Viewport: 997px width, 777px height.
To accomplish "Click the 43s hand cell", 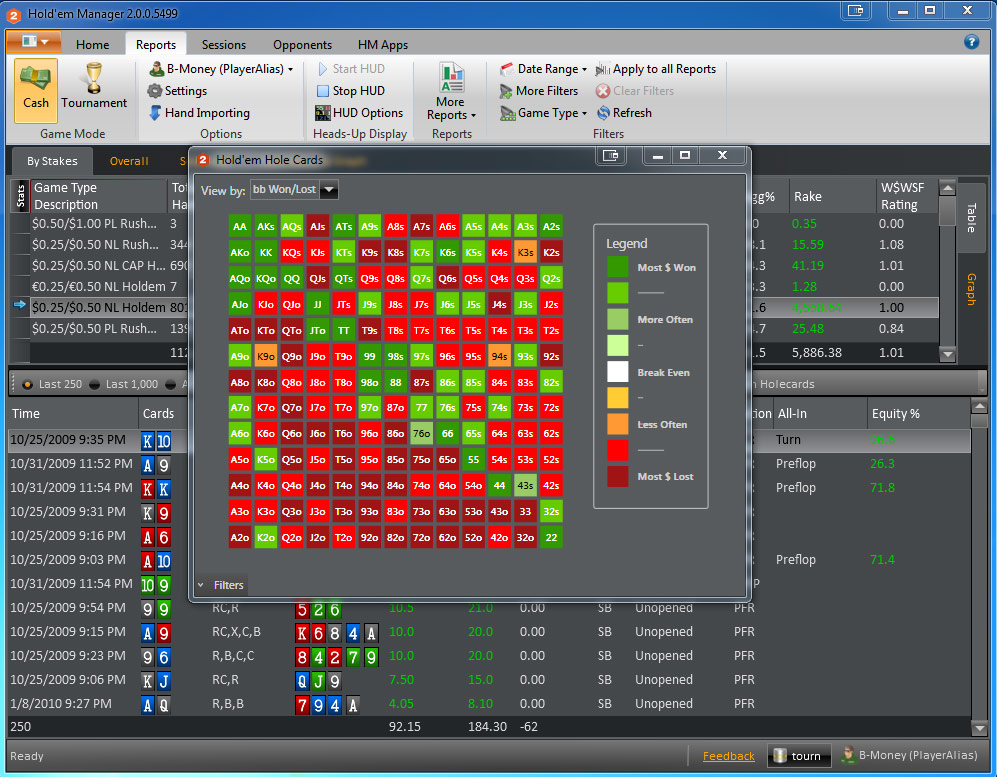I will point(525,486).
